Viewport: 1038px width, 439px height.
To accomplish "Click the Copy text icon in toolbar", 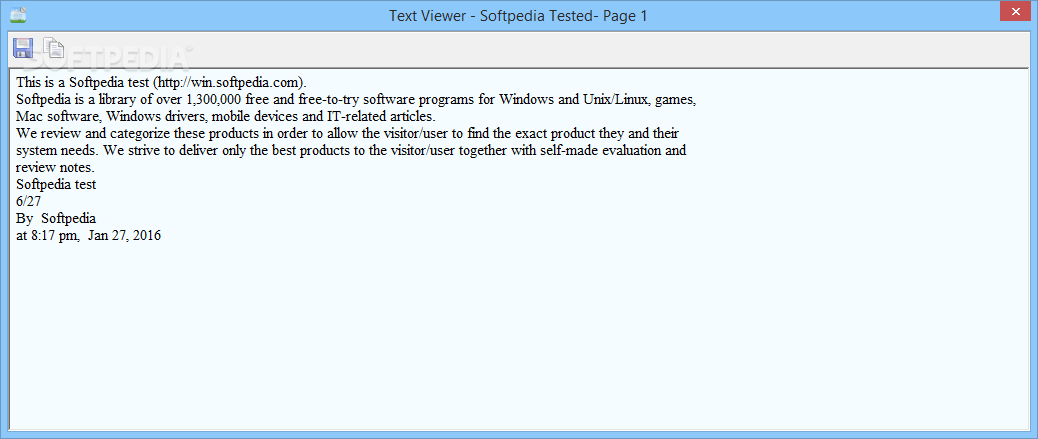I will (x=53, y=48).
